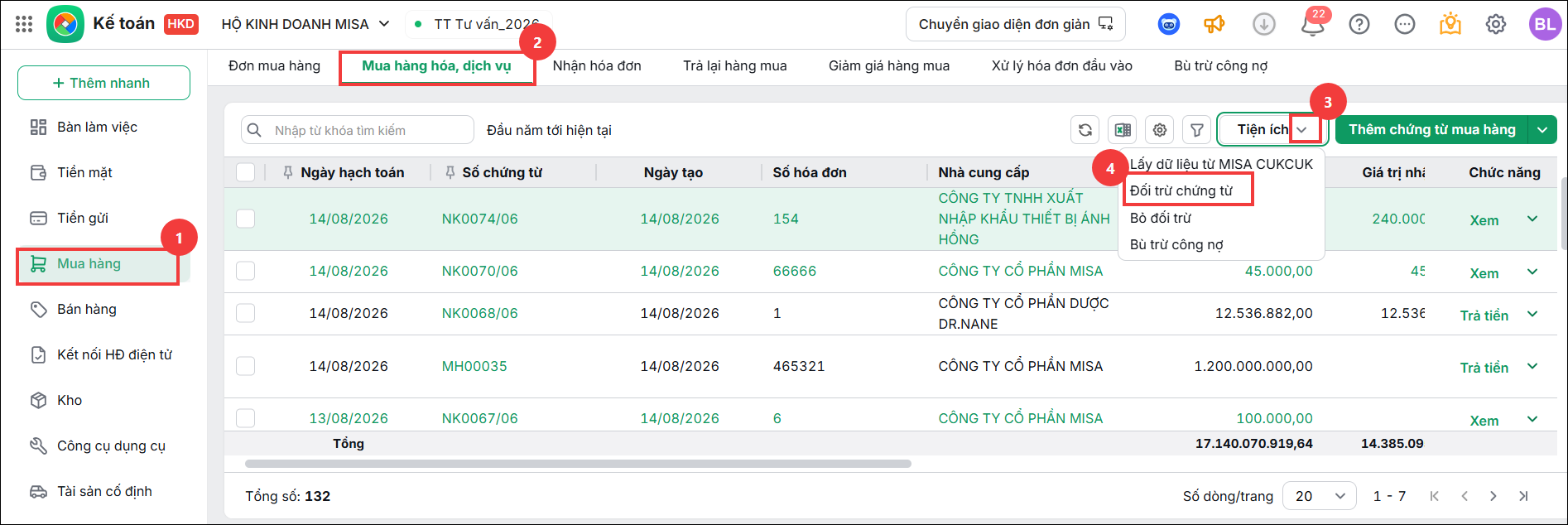This screenshot has width=1568, height=525.
Task: Switch to Xử lý hóa đơn đầu vào tab
Action: click(x=1062, y=65)
